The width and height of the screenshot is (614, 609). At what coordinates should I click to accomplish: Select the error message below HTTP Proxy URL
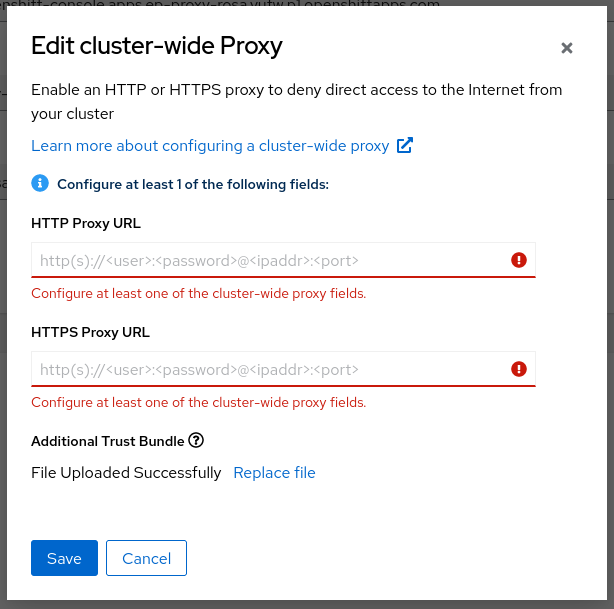(x=199, y=294)
